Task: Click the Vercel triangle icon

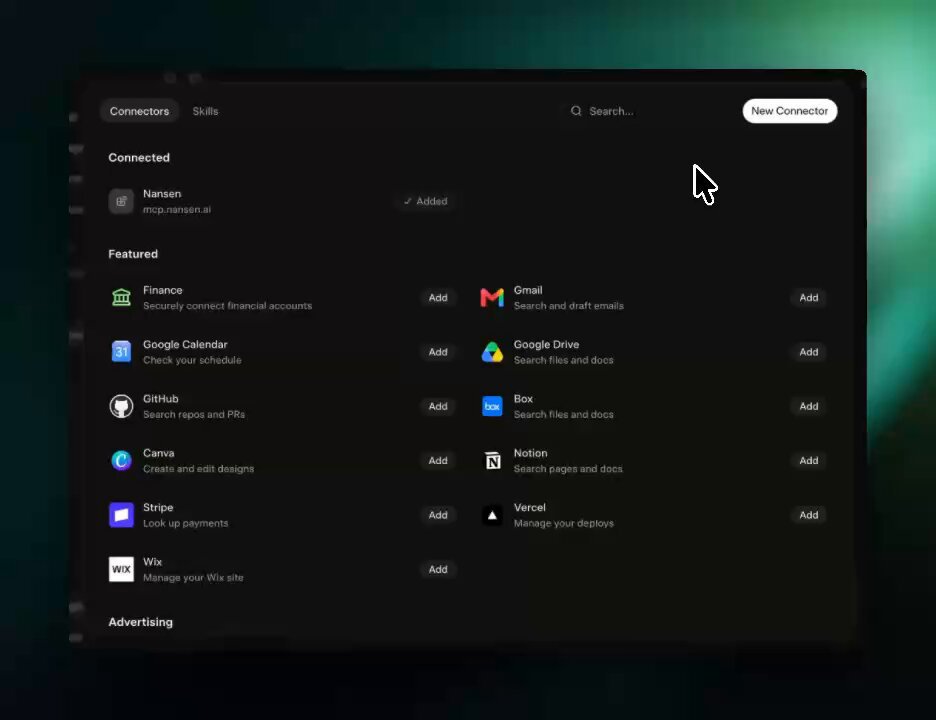Action: (492, 515)
